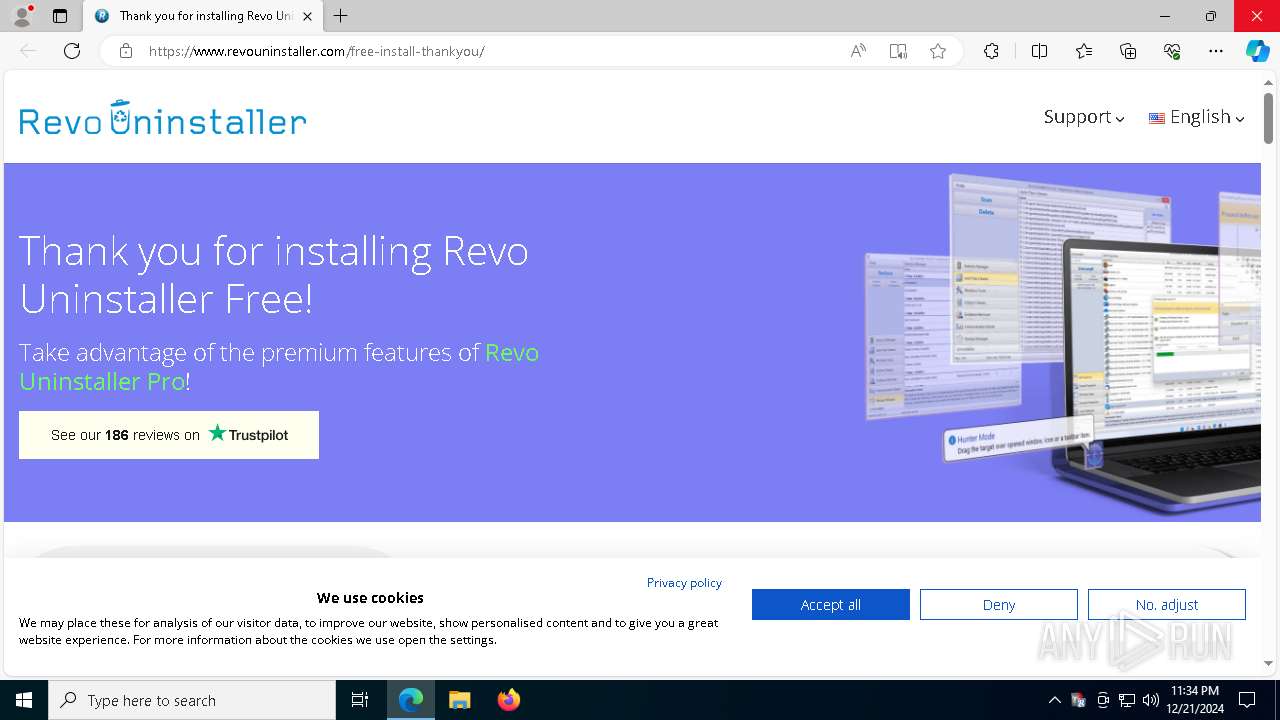Show hidden system tray icons chevron

pos(1054,700)
